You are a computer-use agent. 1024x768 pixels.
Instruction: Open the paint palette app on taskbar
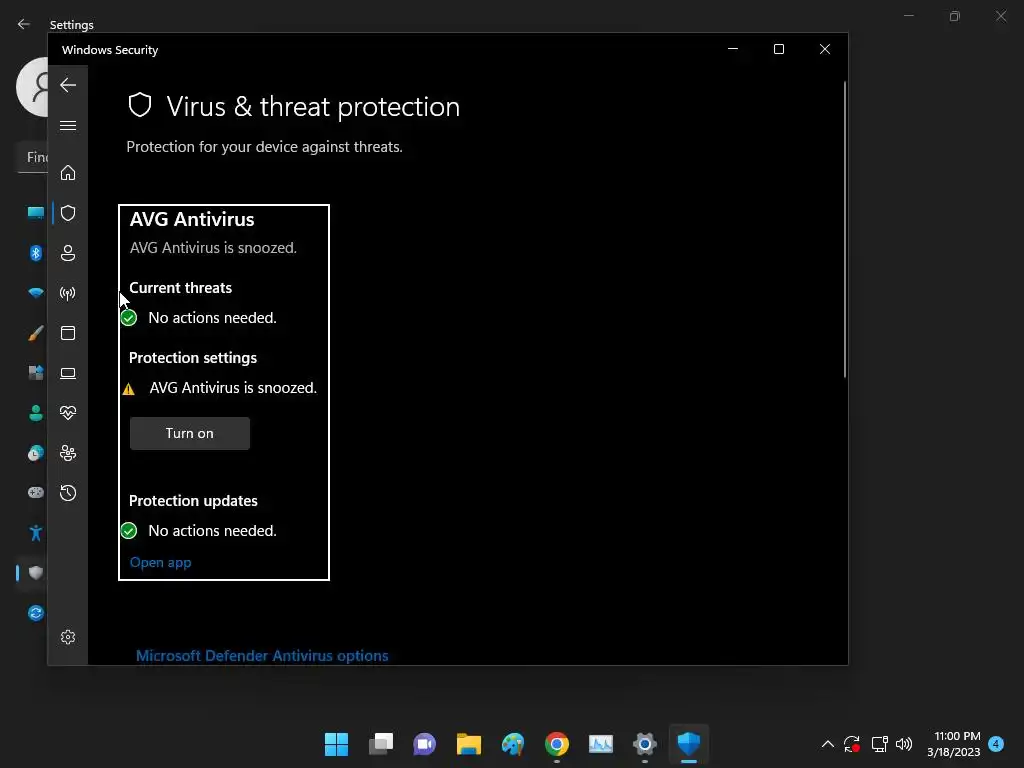pyautogui.click(x=513, y=744)
